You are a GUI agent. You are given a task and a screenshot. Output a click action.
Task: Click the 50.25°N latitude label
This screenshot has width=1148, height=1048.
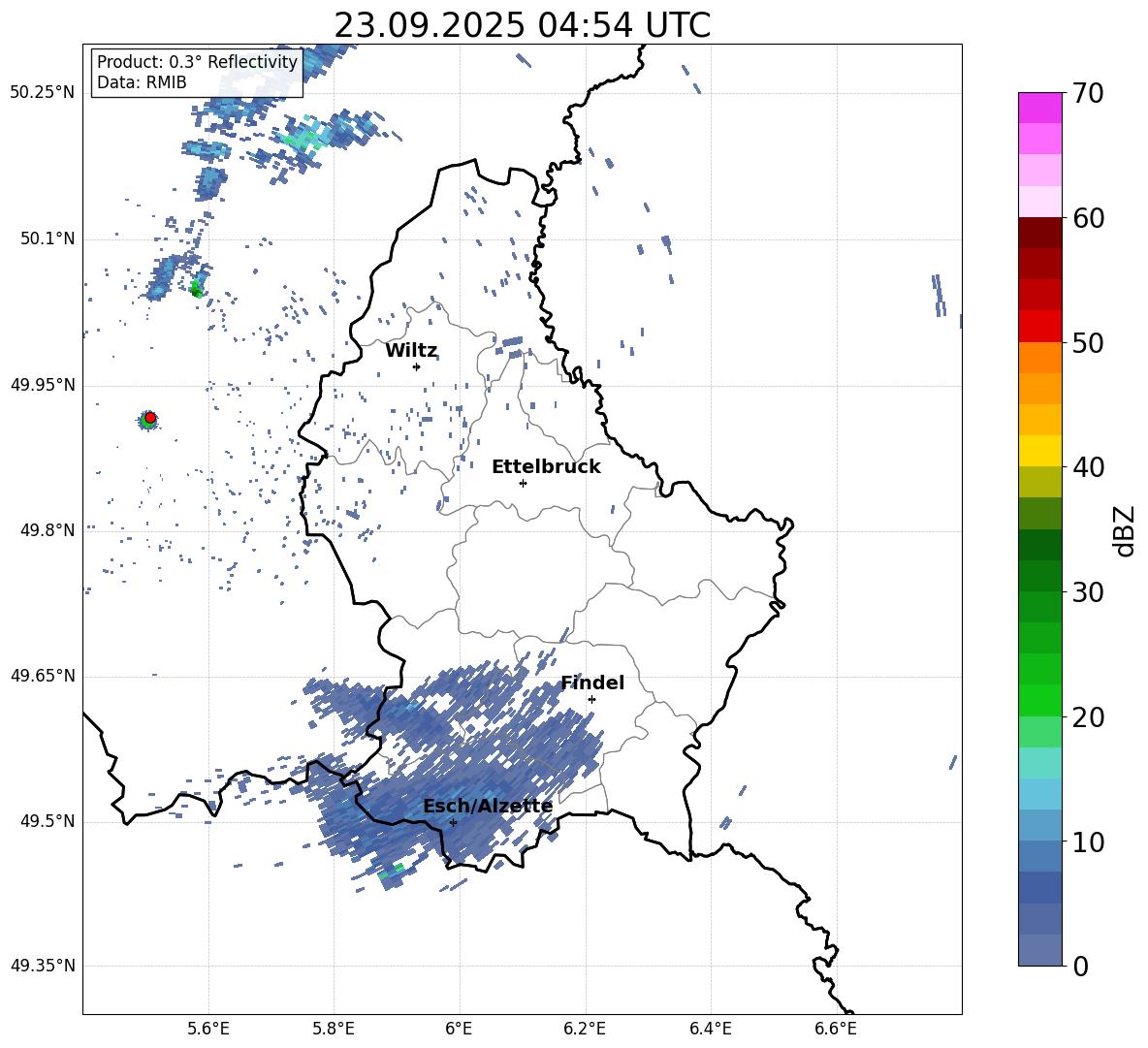point(43,93)
